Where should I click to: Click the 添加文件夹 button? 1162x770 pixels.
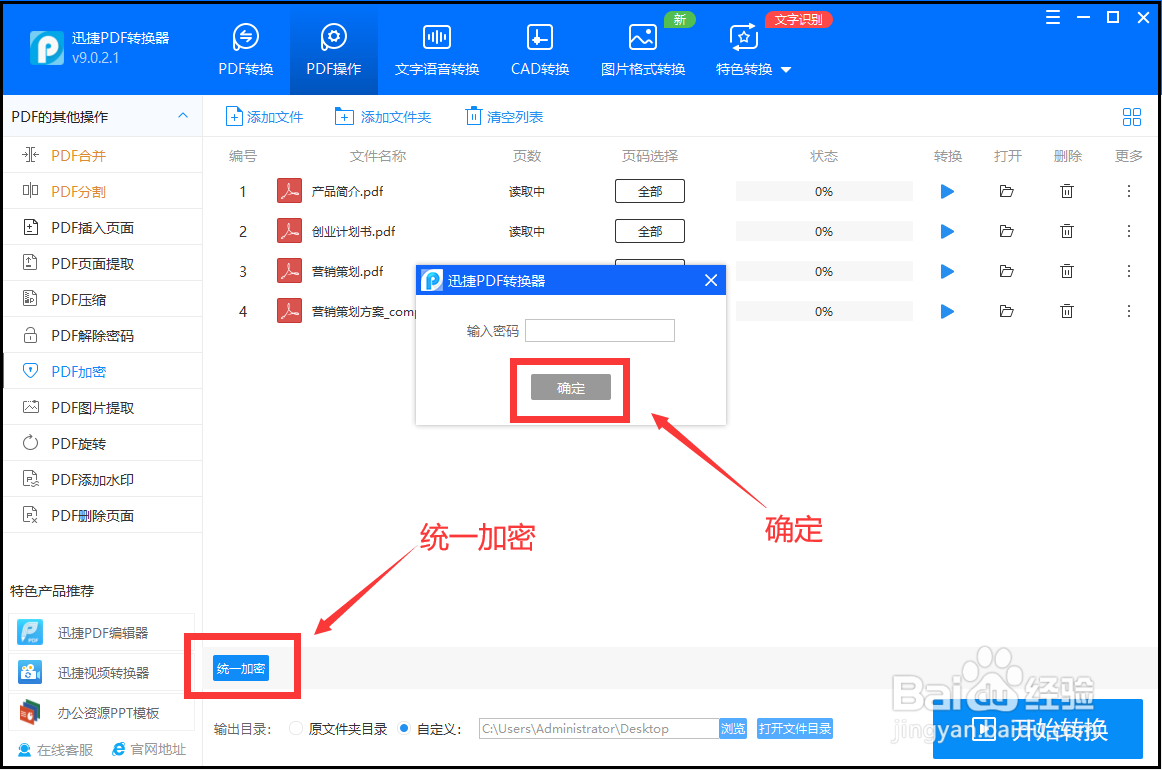click(382, 116)
